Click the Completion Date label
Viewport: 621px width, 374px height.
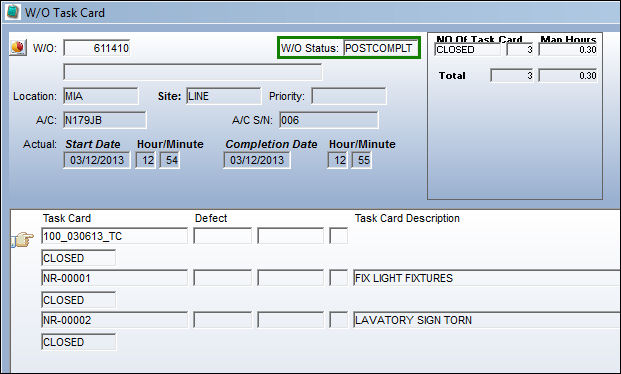click(271, 144)
